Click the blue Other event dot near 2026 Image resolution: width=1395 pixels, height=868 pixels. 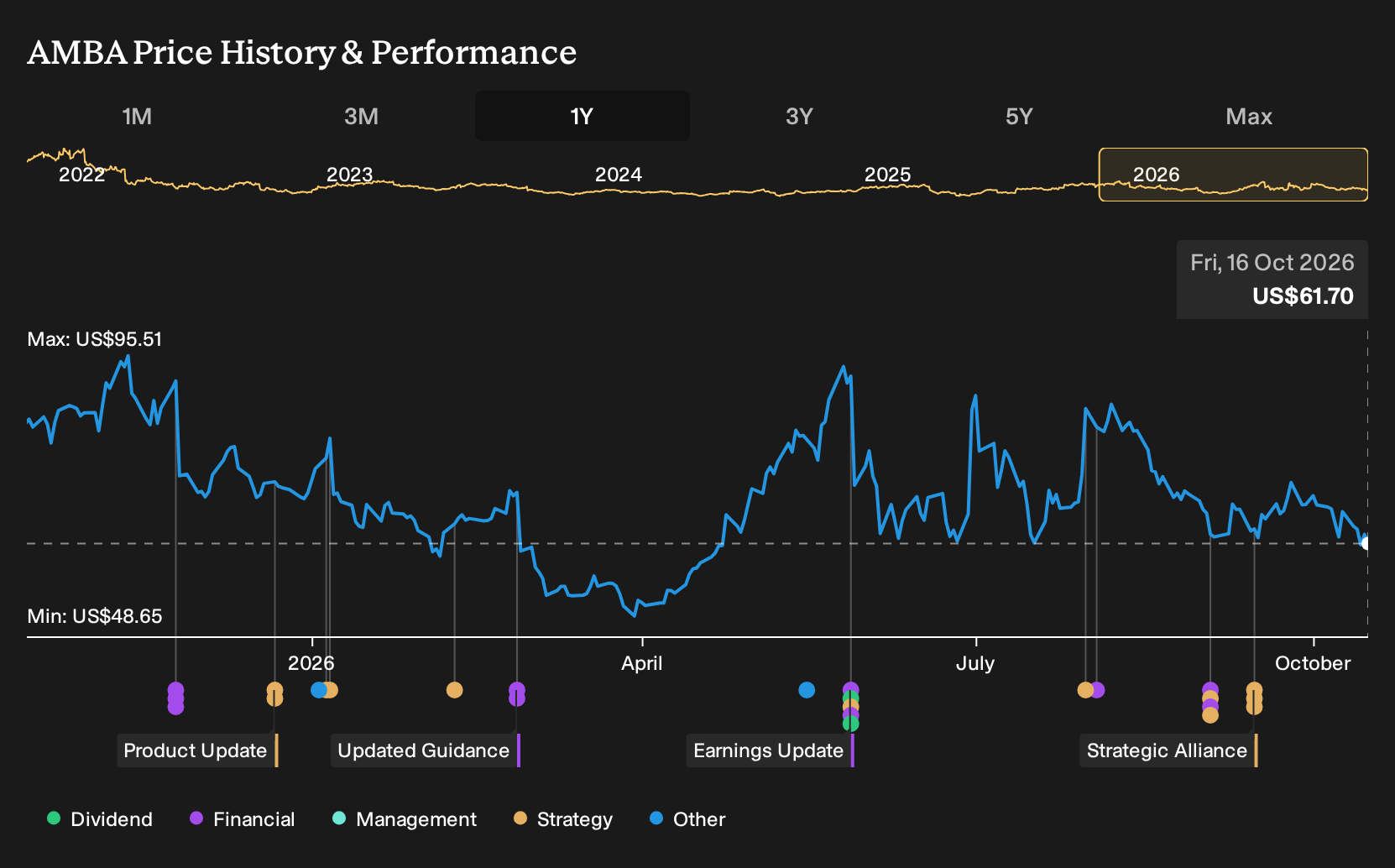(318, 690)
